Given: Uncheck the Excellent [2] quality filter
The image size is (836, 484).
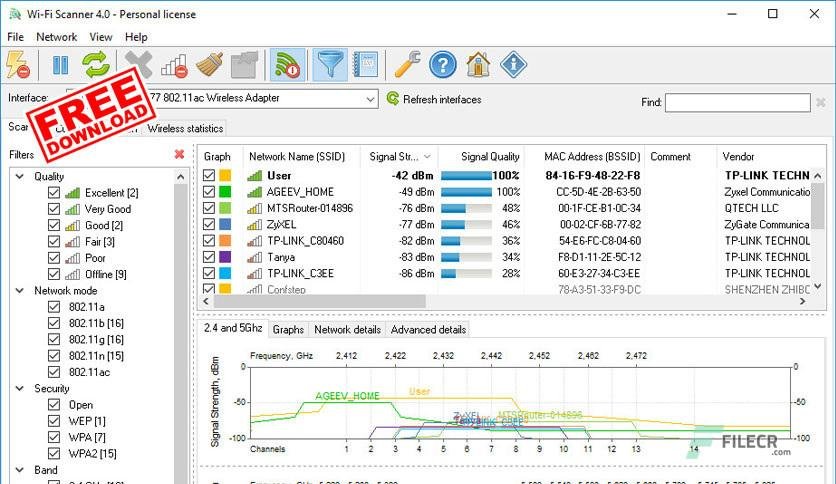Looking at the screenshot, I should pyautogui.click(x=54, y=192).
